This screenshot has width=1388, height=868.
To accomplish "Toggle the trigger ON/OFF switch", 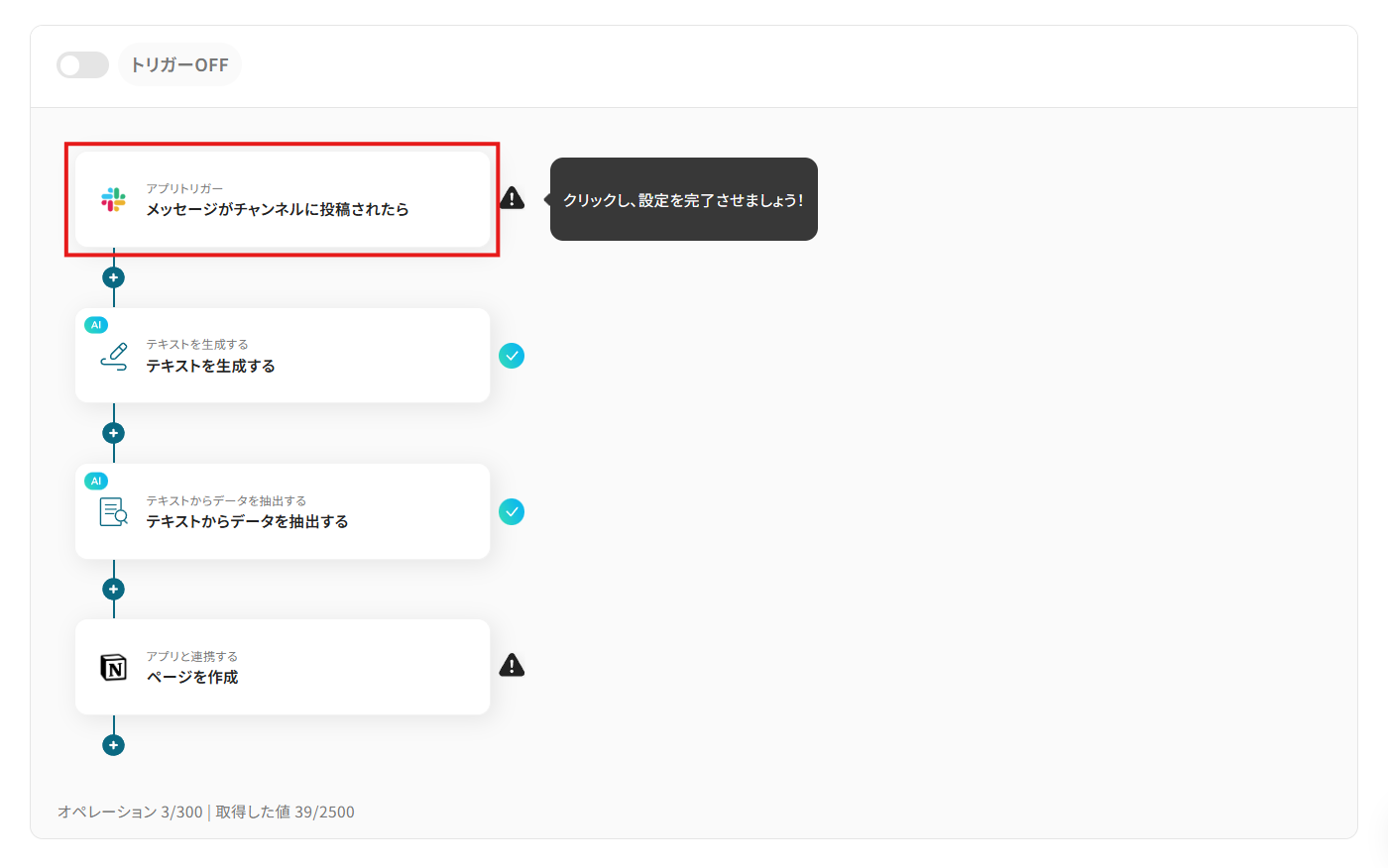I will coord(82,65).
